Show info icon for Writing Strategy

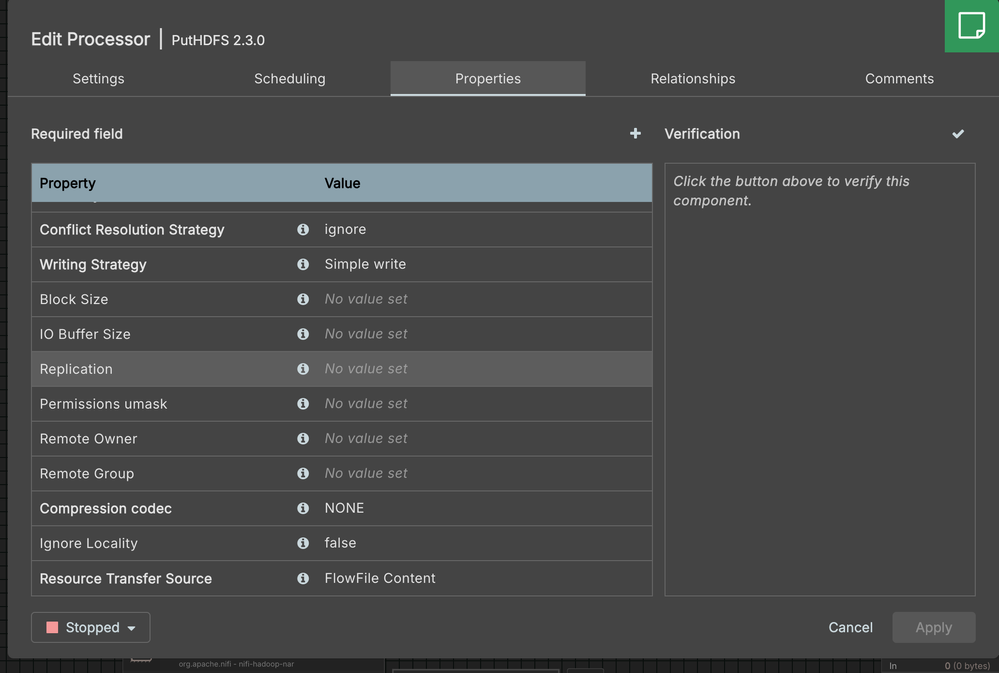303,264
